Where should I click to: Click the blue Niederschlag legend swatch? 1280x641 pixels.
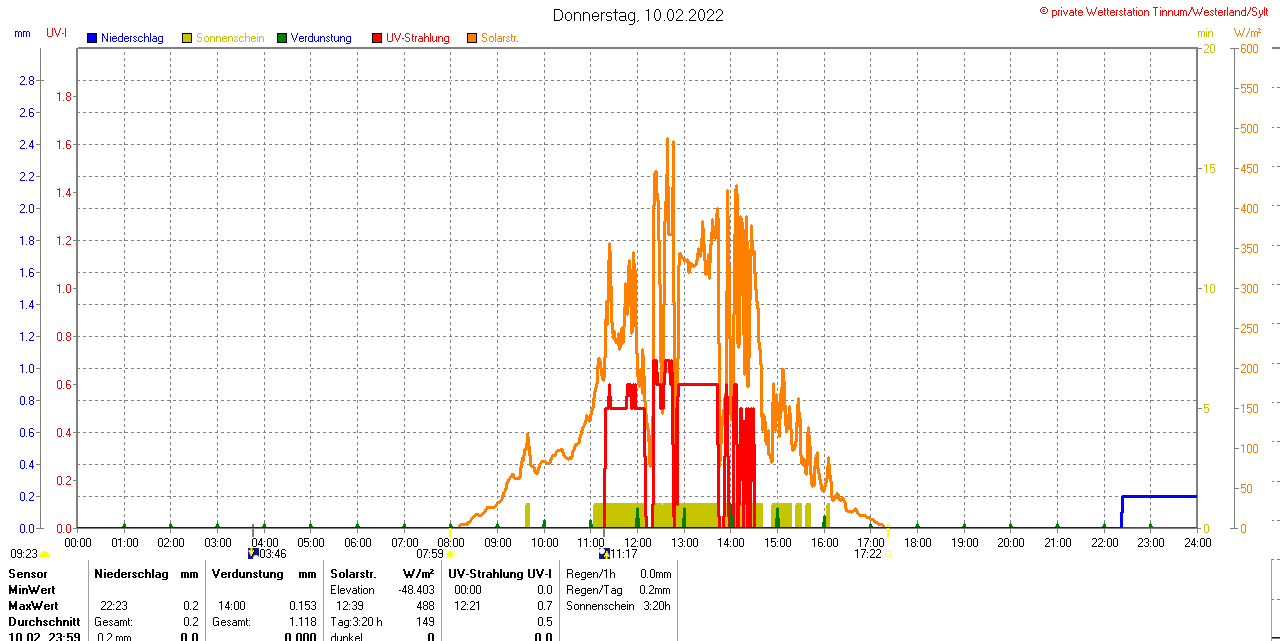coord(92,38)
